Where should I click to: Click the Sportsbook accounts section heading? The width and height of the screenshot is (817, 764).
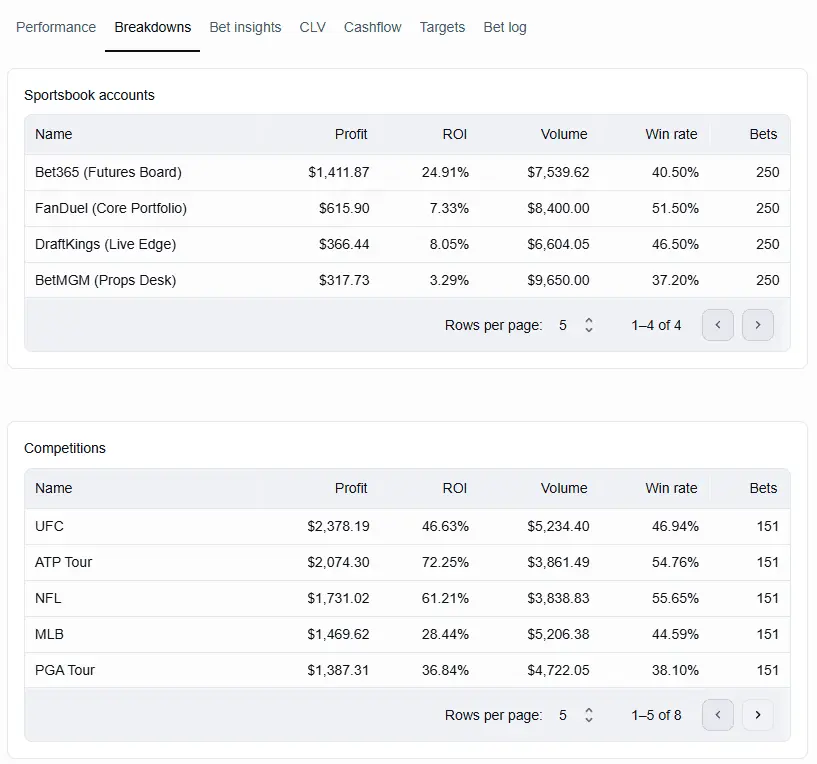tap(89, 95)
